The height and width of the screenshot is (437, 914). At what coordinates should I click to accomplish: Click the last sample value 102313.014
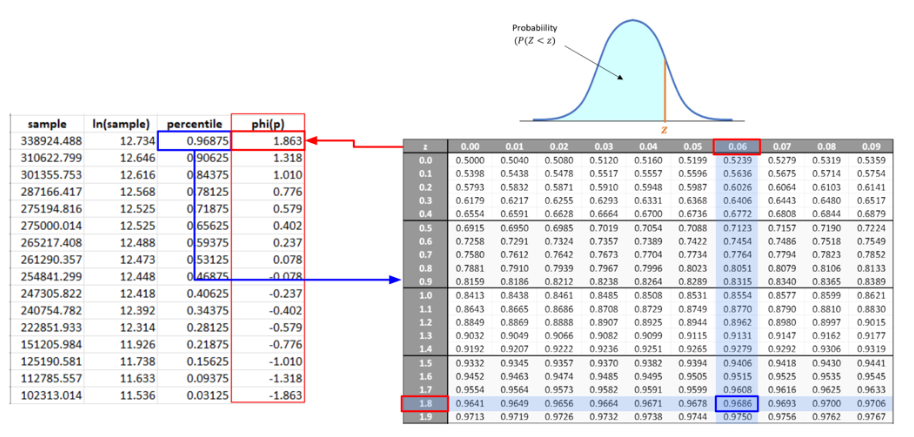[x=47, y=395]
